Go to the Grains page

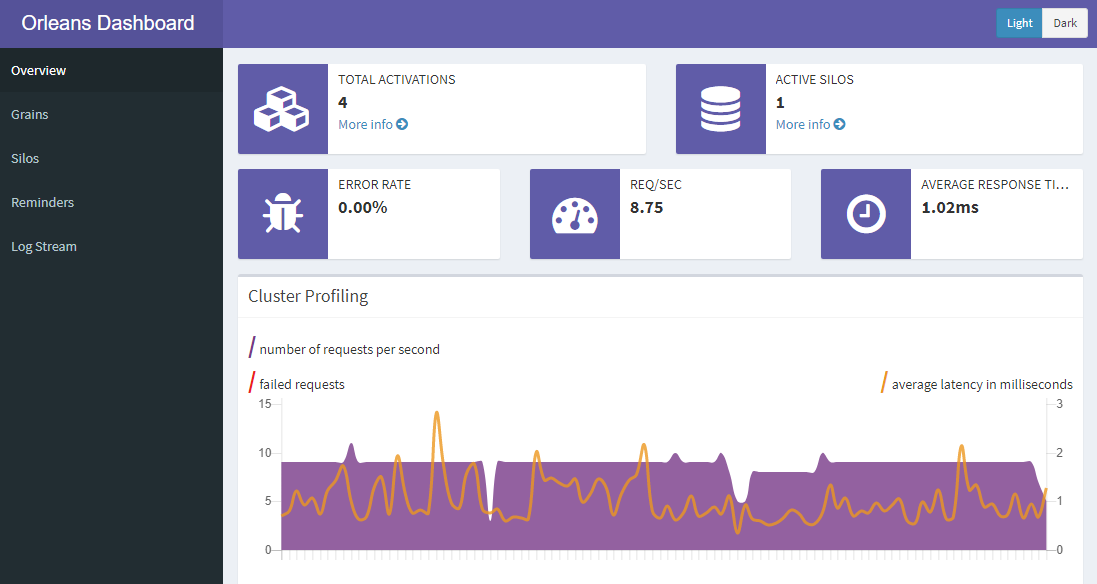[30, 115]
